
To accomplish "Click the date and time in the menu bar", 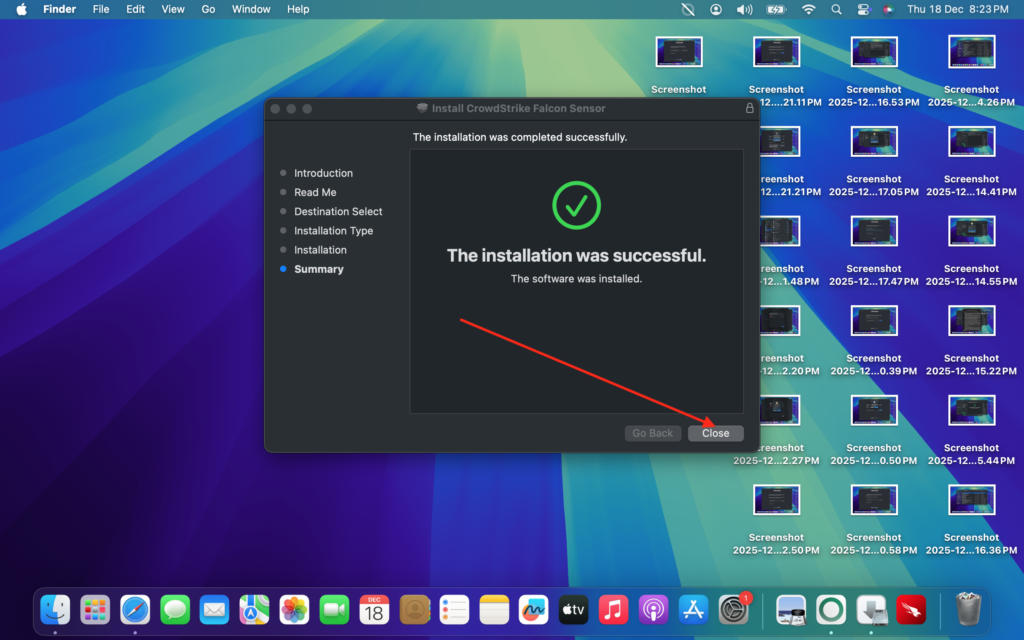I will tap(957, 9).
